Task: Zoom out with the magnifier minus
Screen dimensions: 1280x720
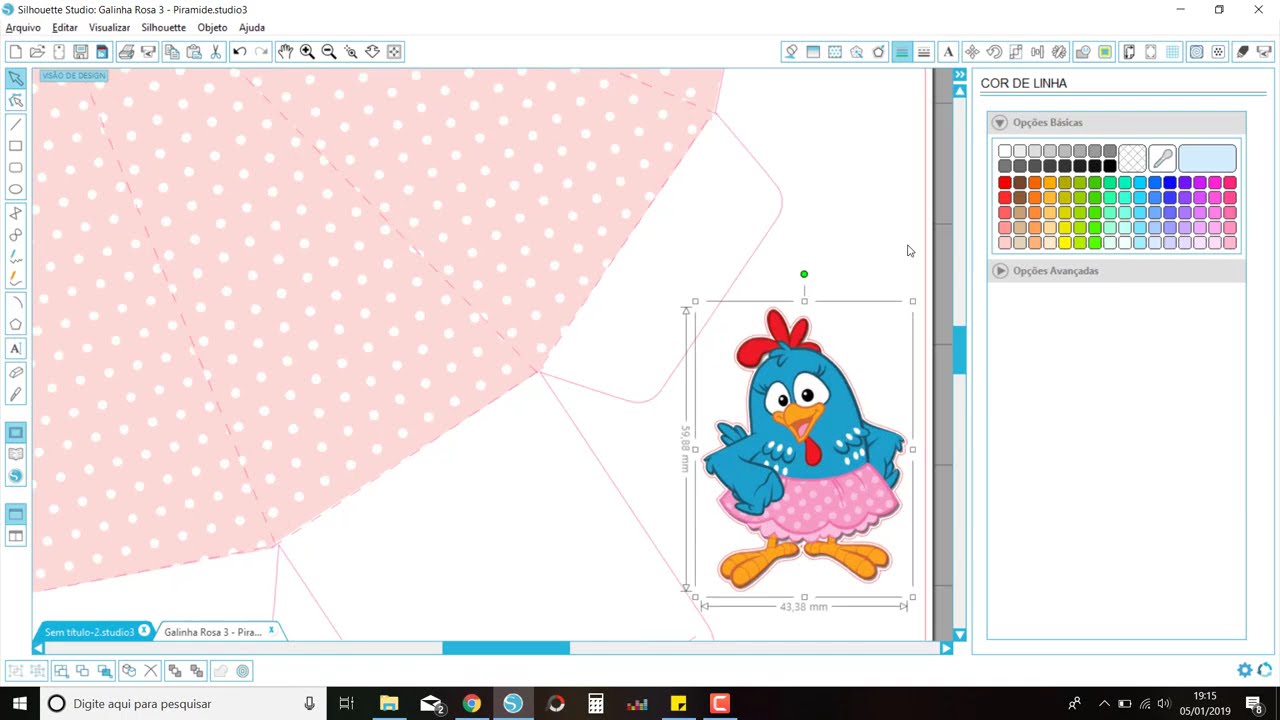Action: (329, 51)
